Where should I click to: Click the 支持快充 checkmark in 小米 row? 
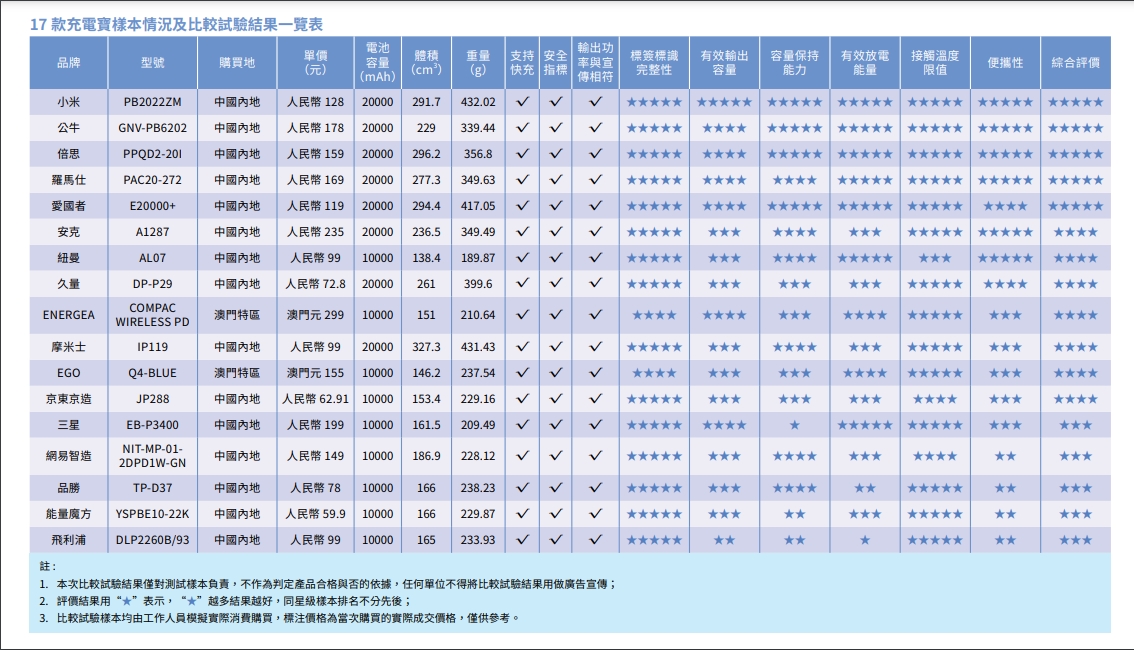522,102
